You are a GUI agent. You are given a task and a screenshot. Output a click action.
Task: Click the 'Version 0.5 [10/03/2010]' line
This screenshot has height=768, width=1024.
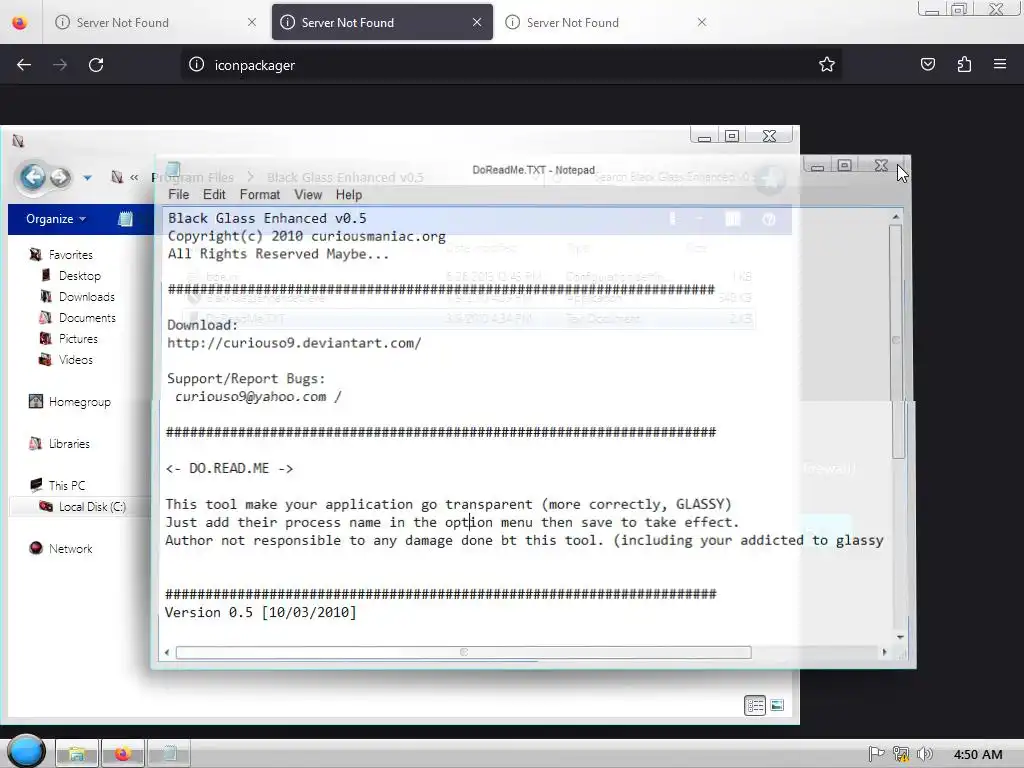(261, 612)
